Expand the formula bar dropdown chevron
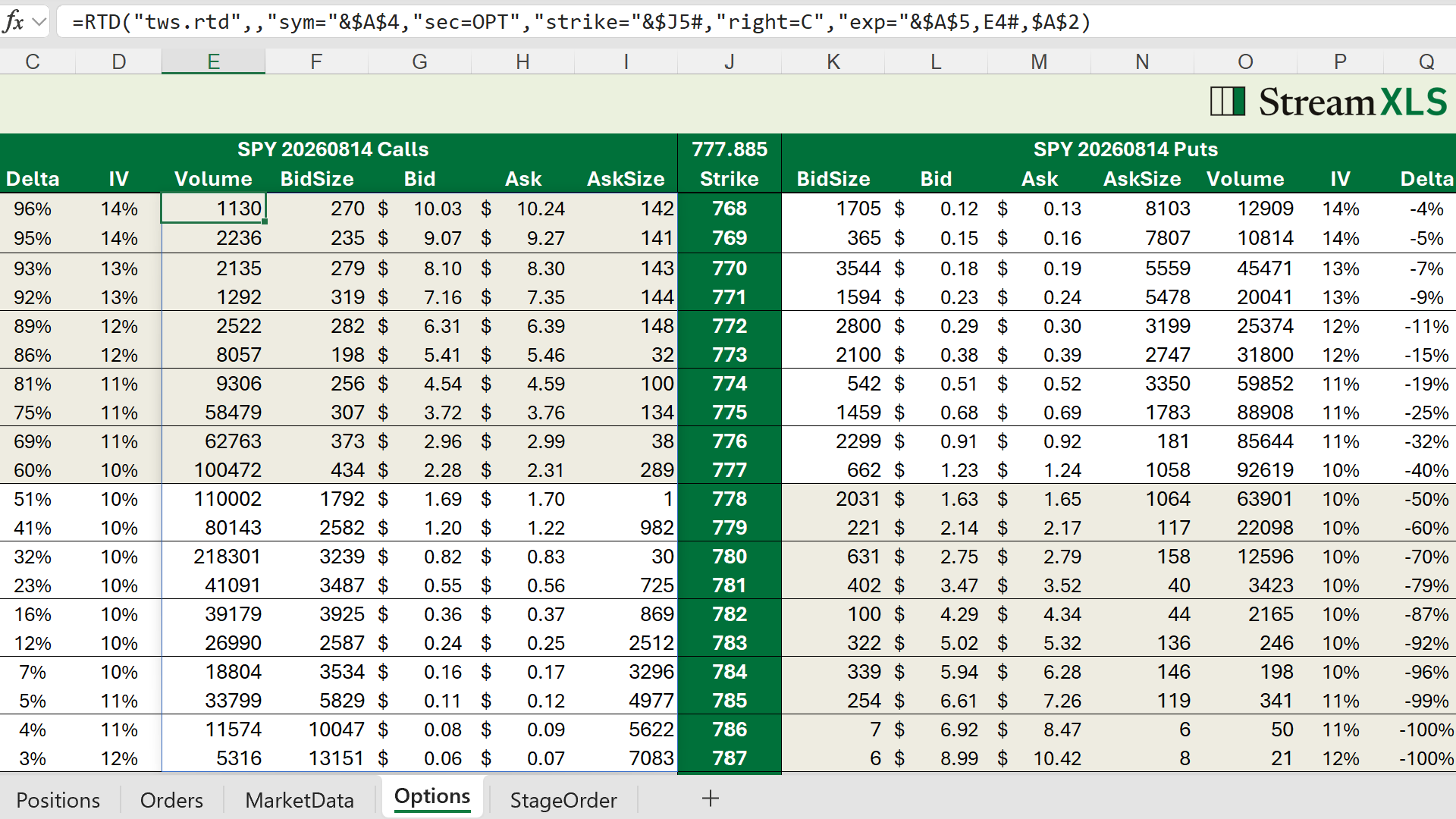The width and height of the screenshot is (1456, 819). coord(39,22)
